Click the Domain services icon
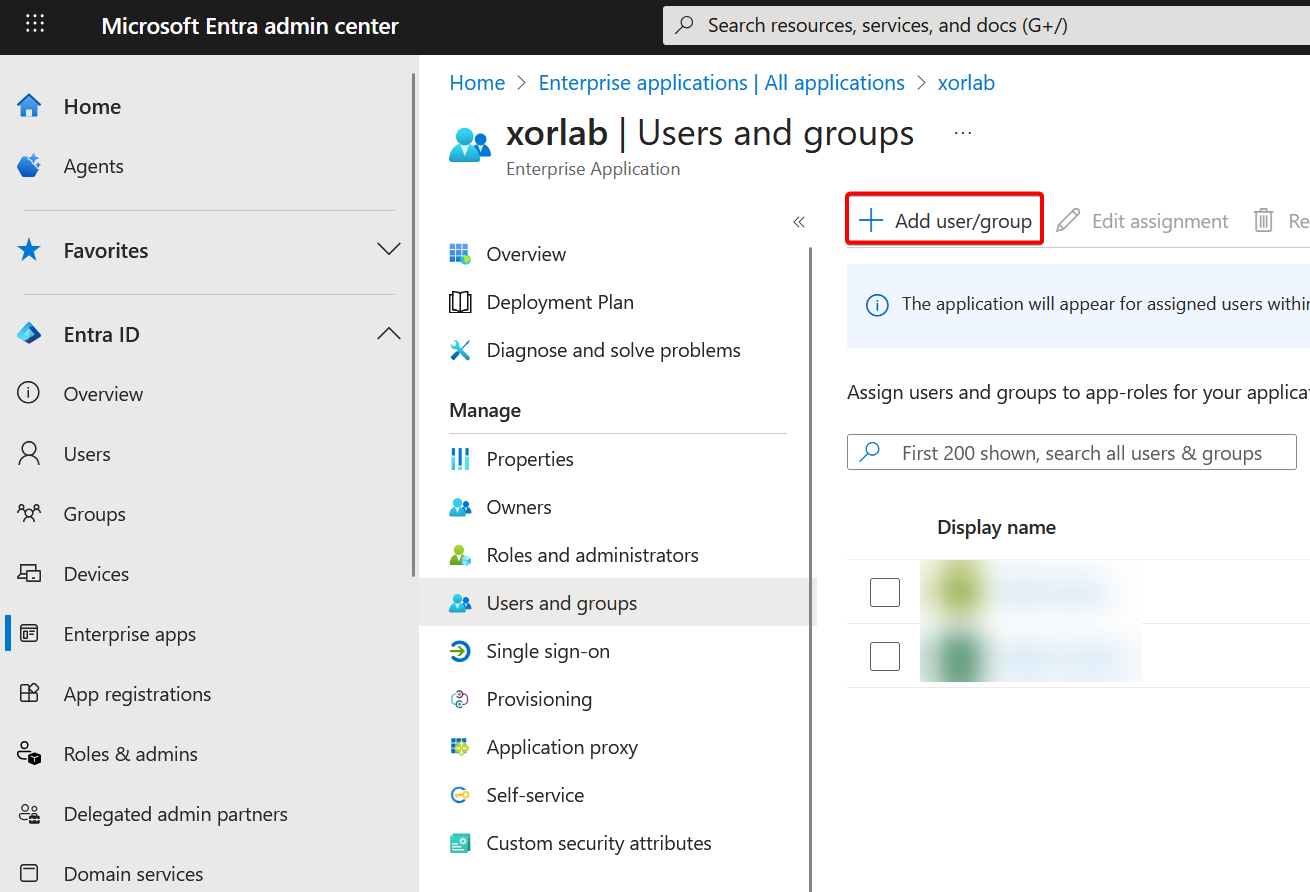Viewport: 1310px width, 892px height. [x=29, y=874]
